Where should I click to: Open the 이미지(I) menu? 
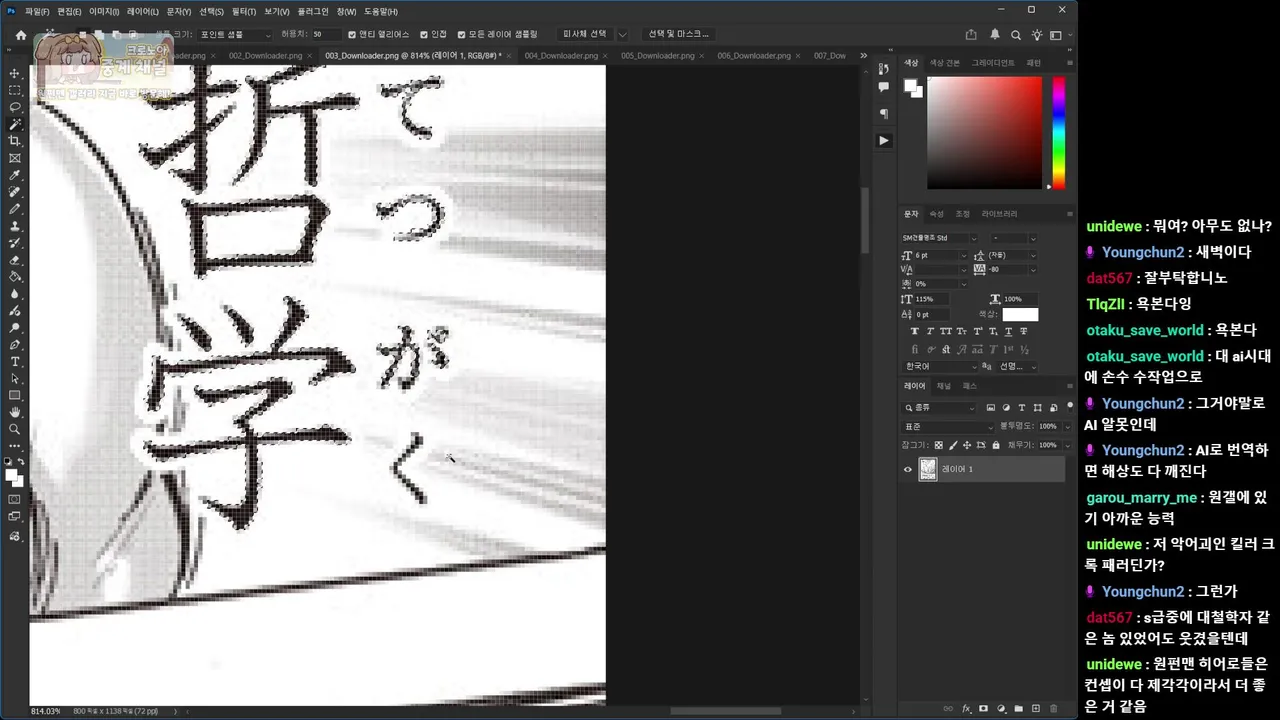click(103, 11)
